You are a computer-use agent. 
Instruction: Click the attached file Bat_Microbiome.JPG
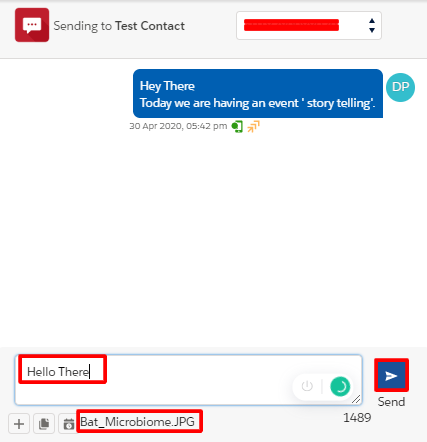138,422
